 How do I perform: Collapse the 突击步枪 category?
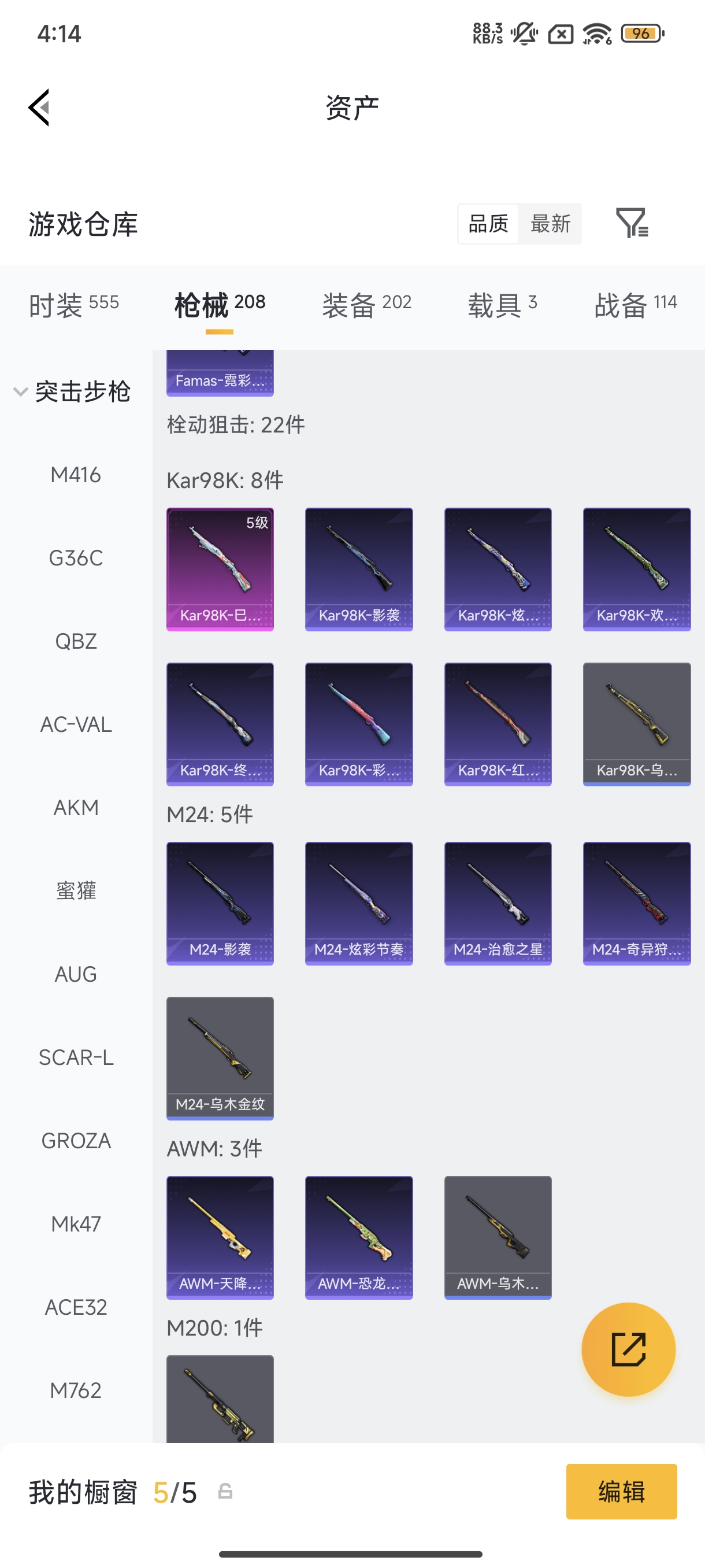pos(72,391)
